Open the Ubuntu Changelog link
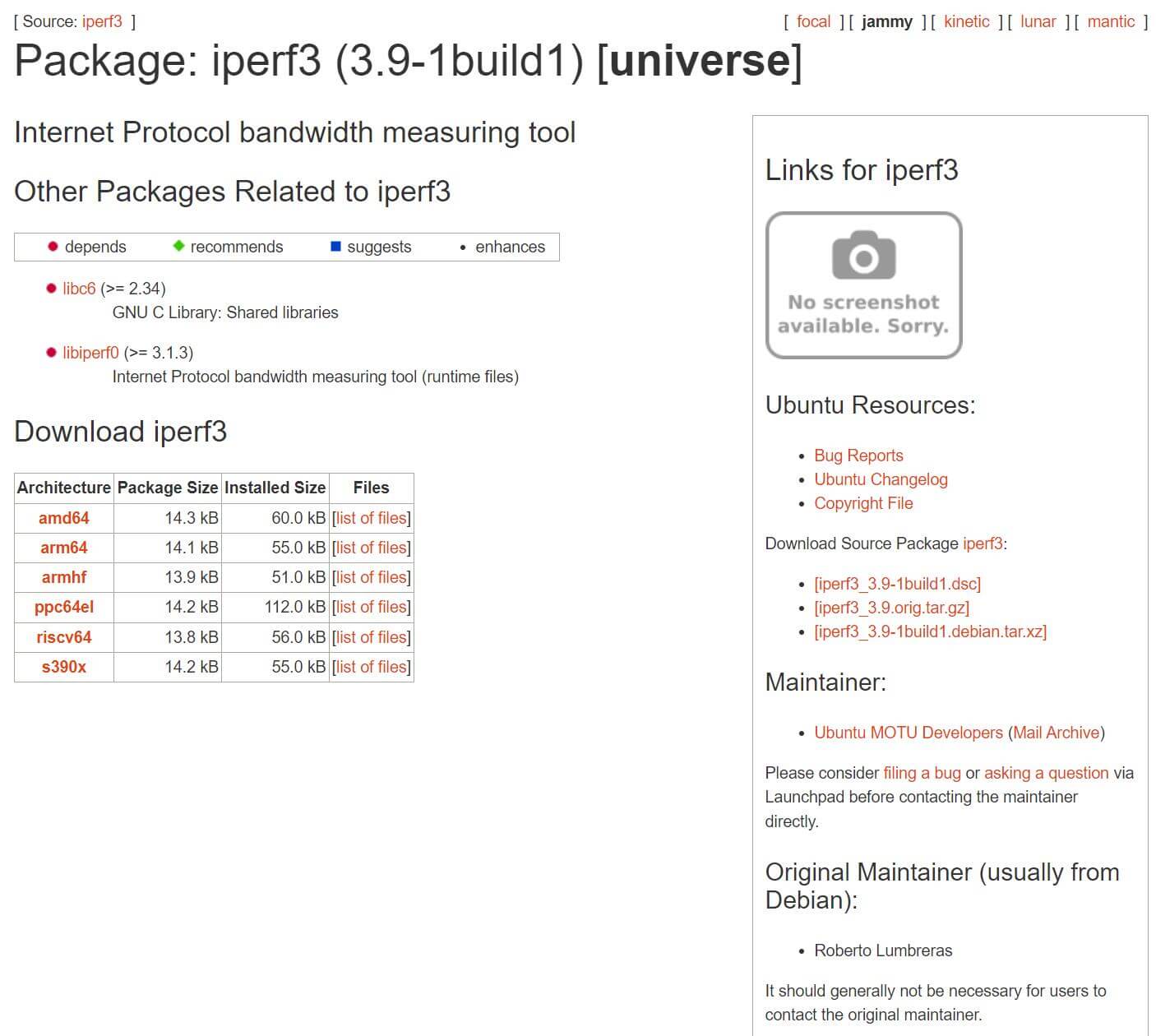The image size is (1156, 1036). [881, 479]
